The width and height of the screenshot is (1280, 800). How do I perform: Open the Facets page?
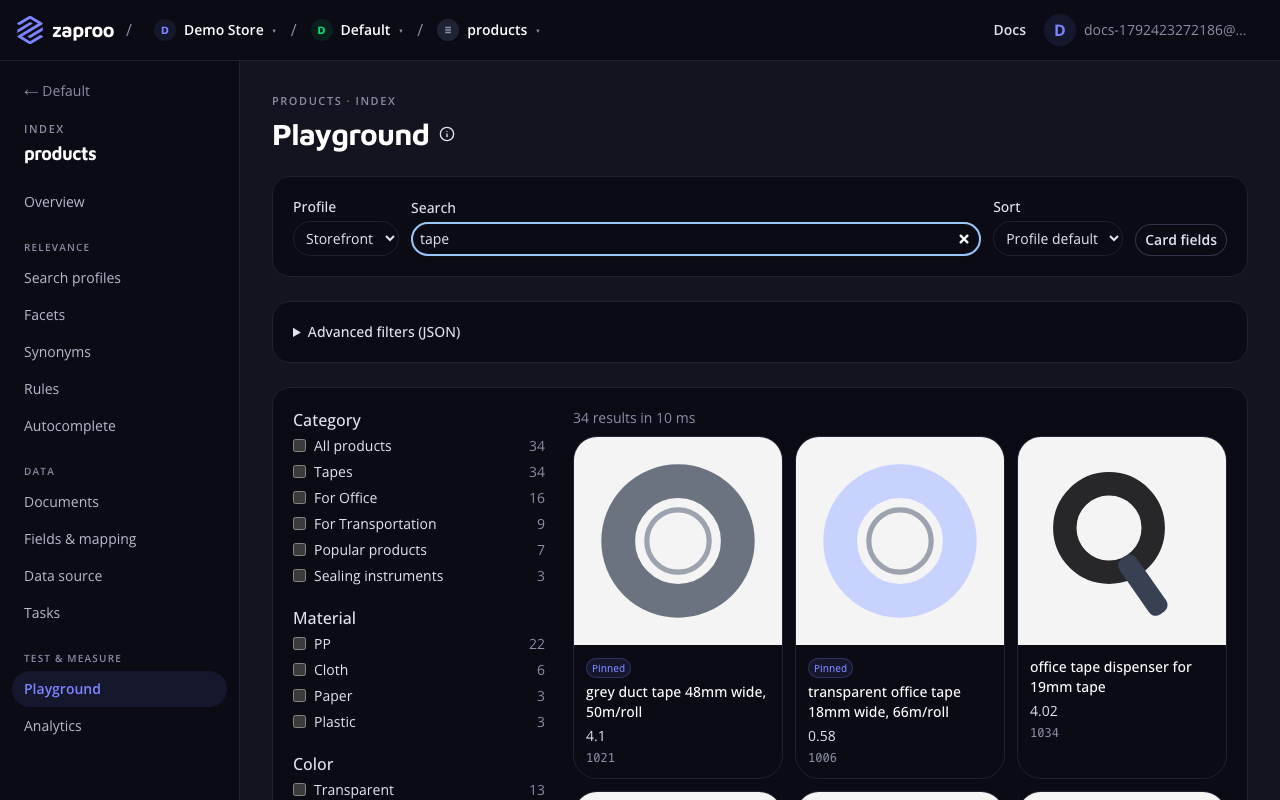tap(44, 315)
